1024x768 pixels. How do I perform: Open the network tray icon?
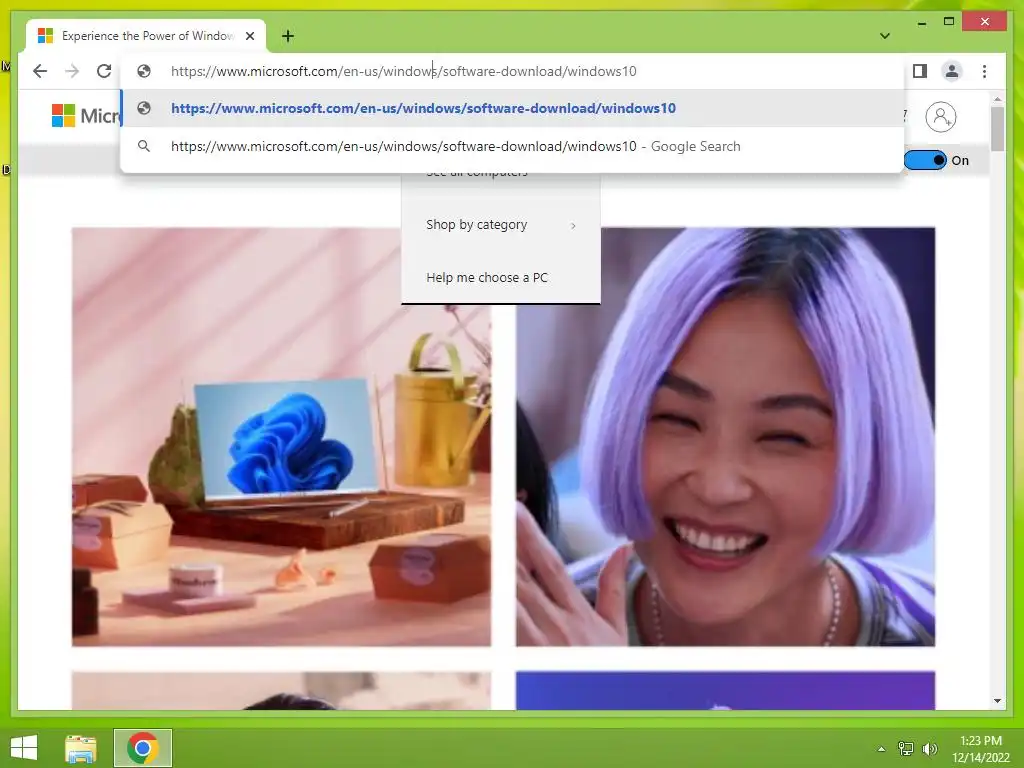[x=906, y=748]
